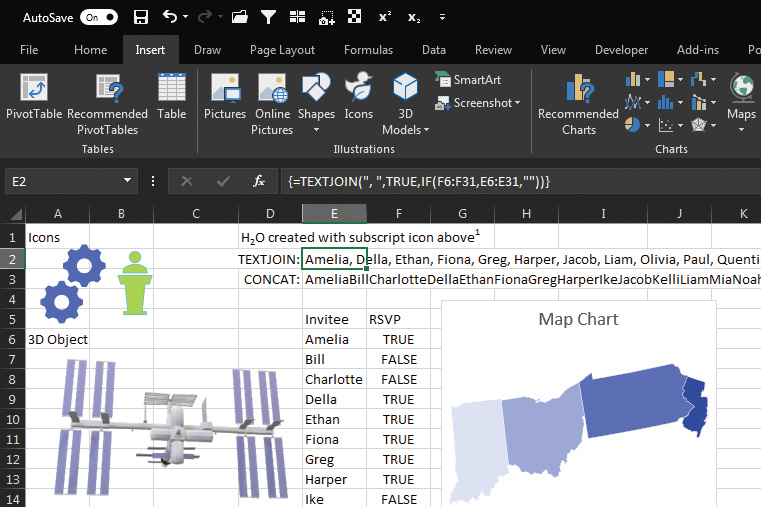Select all cells with corner triangle
Screen dimensions: 761x507
pyautogui.click(x=16, y=214)
